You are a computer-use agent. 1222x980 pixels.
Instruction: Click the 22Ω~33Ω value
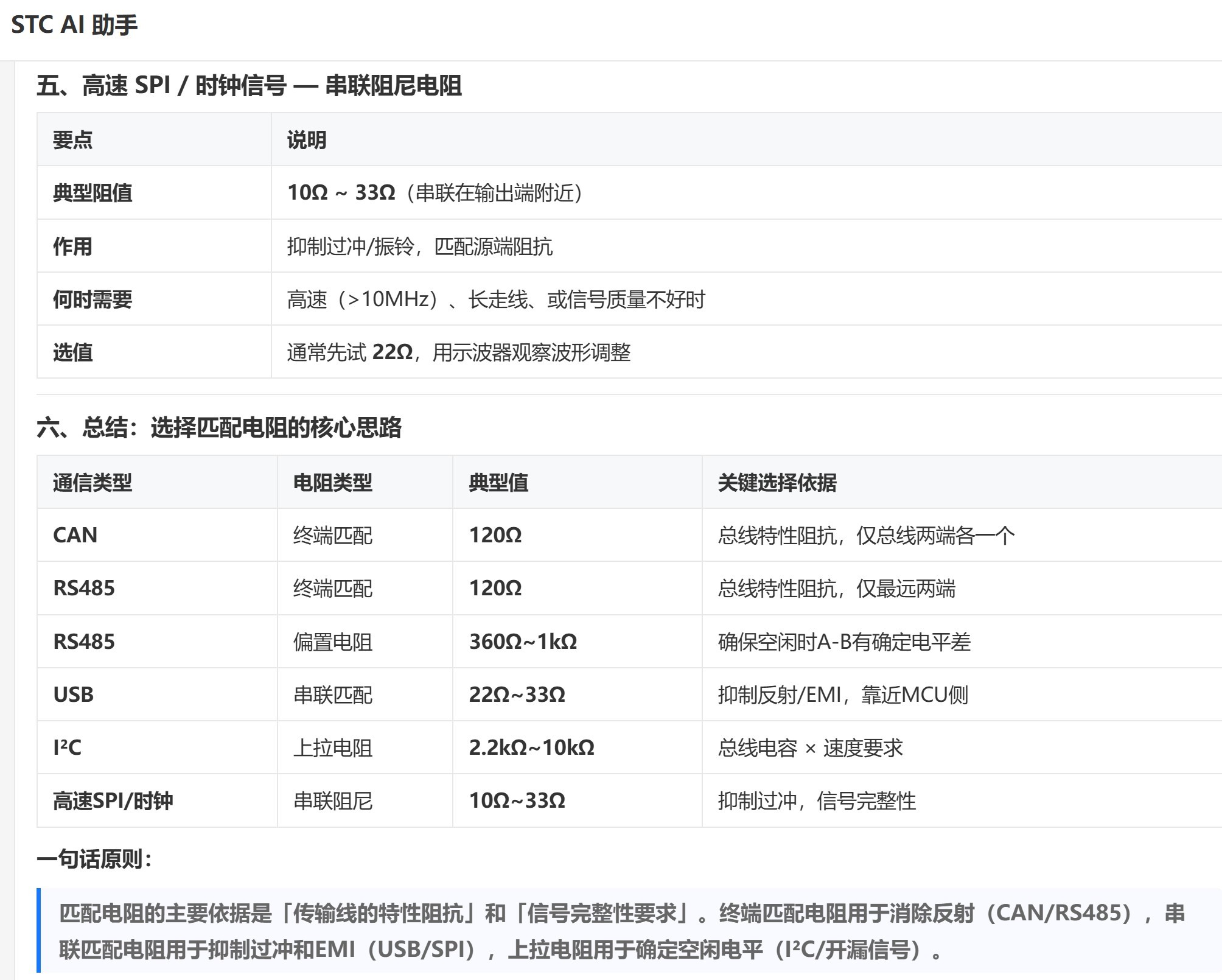(x=517, y=695)
